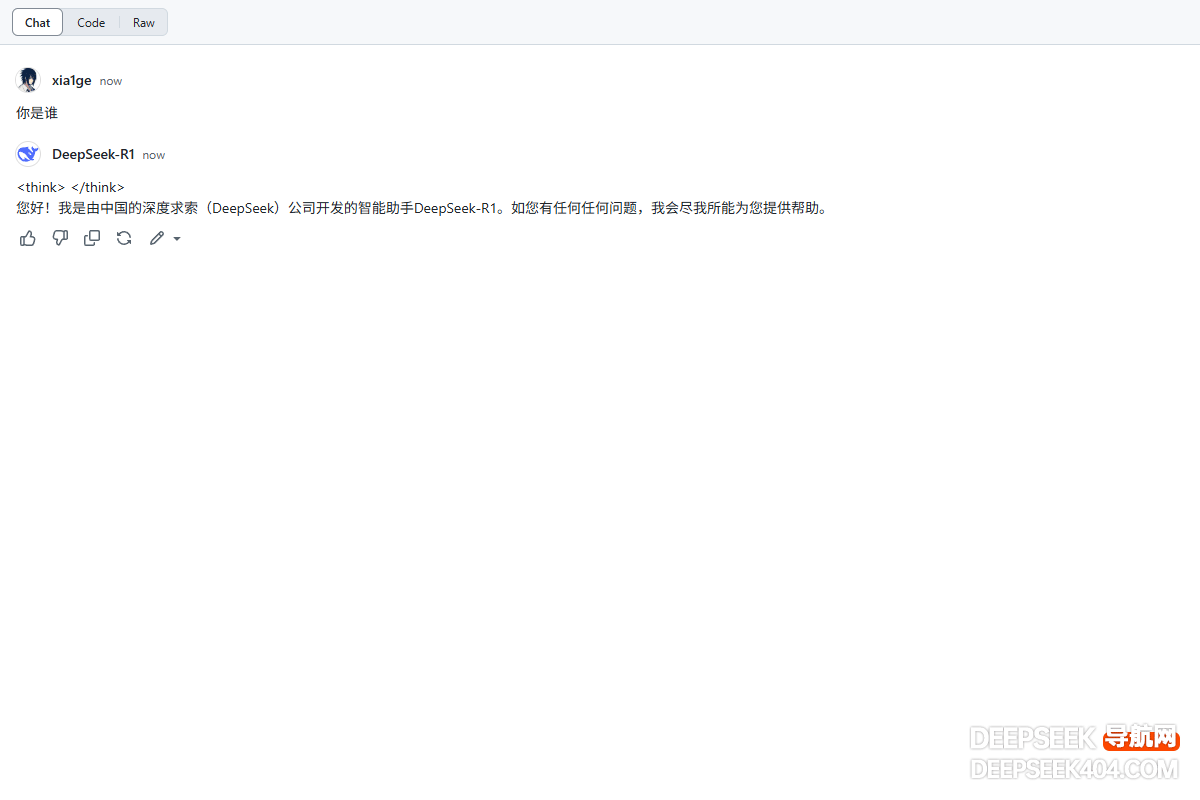Switch to the Code tab

pyautogui.click(x=91, y=22)
